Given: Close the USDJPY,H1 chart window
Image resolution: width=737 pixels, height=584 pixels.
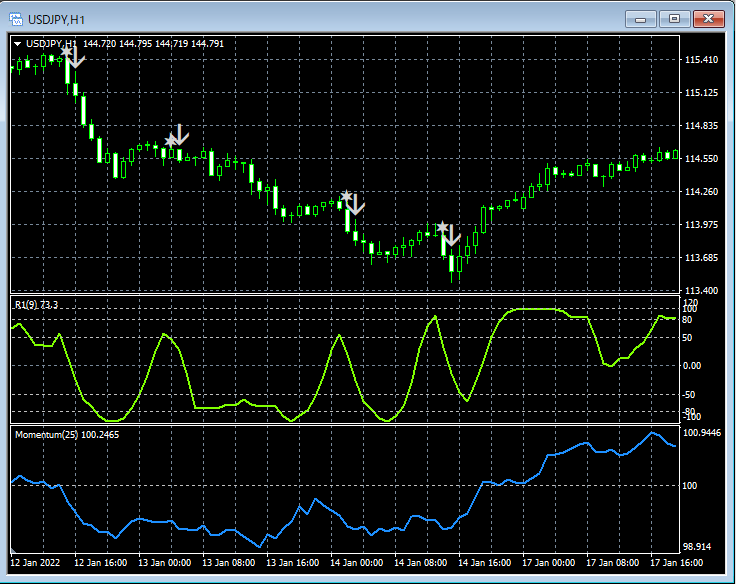Looking at the screenshot, I should [x=710, y=18].
